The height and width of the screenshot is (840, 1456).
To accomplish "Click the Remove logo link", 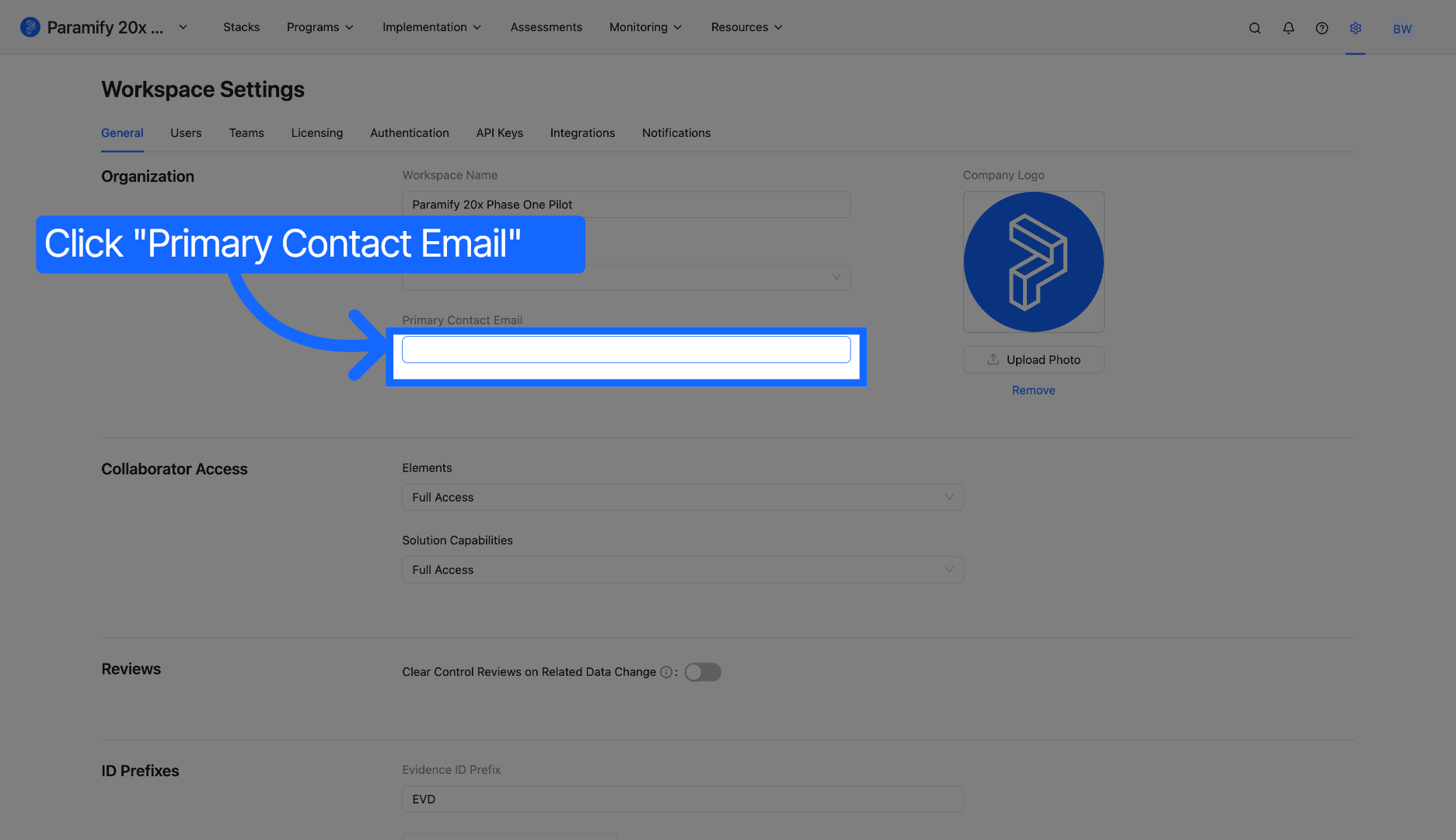I will click(1033, 390).
